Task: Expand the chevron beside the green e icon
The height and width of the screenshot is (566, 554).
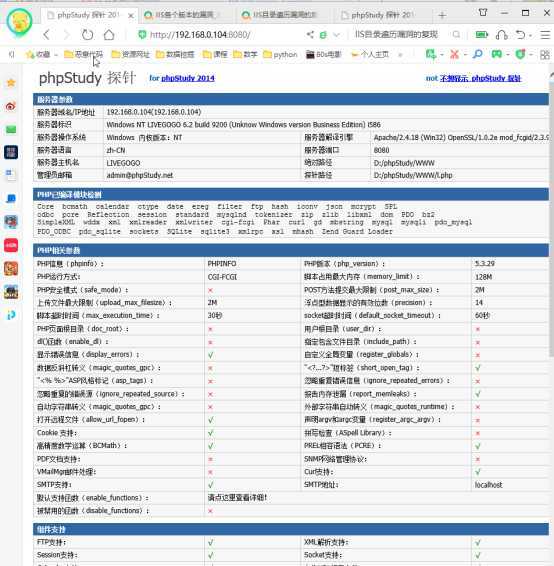Action: 336,35
